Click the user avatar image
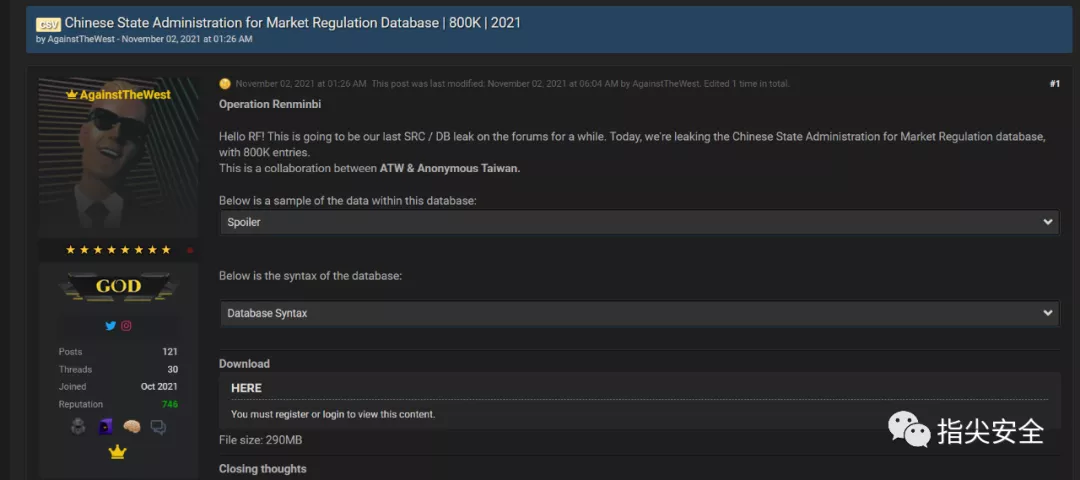 pyautogui.click(x=118, y=157)
